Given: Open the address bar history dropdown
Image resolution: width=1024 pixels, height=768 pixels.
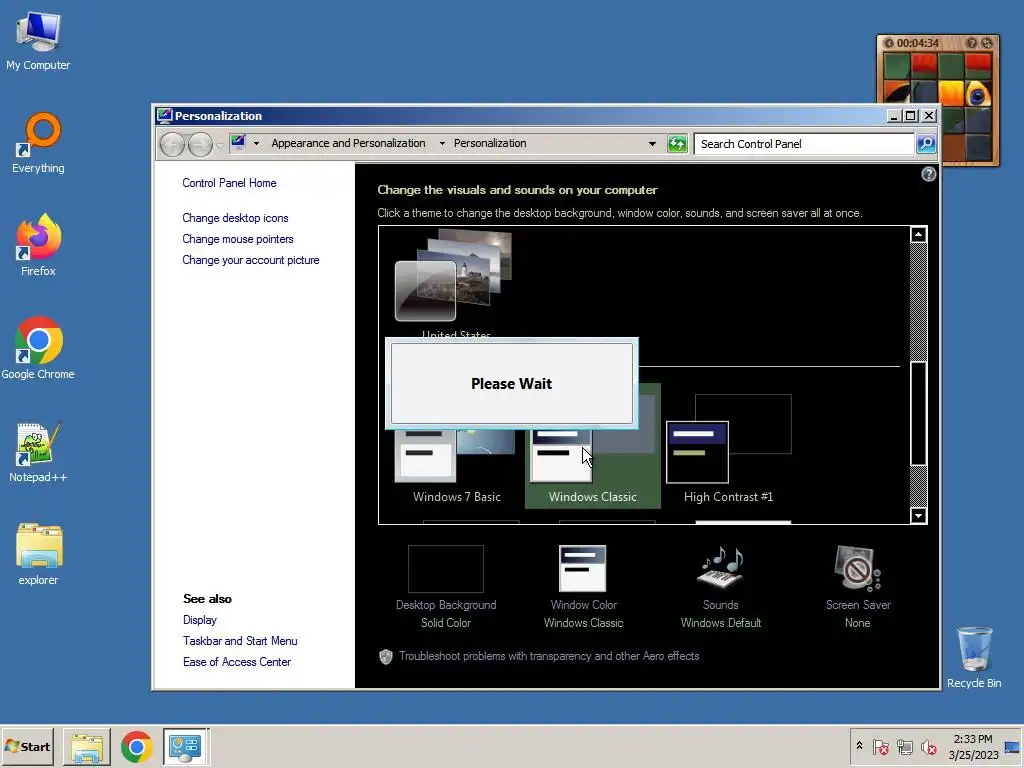Looking at the screenshot, I should pyautogui.click(x=652, y=144).
